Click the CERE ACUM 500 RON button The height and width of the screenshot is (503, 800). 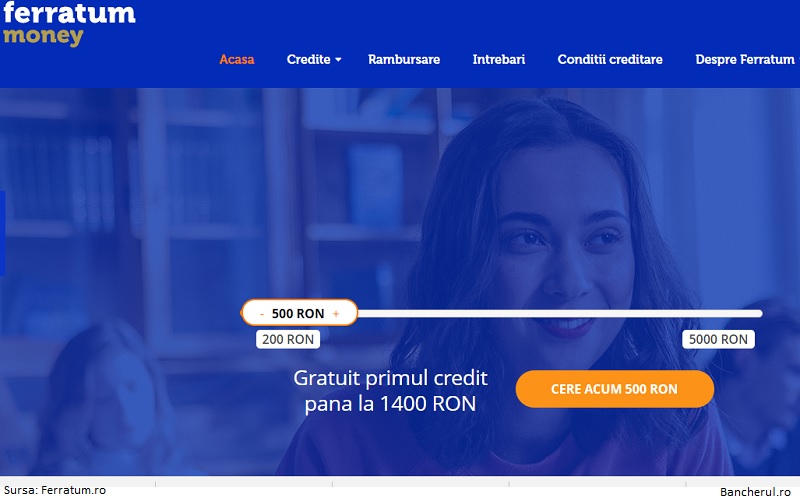point(615,389)
